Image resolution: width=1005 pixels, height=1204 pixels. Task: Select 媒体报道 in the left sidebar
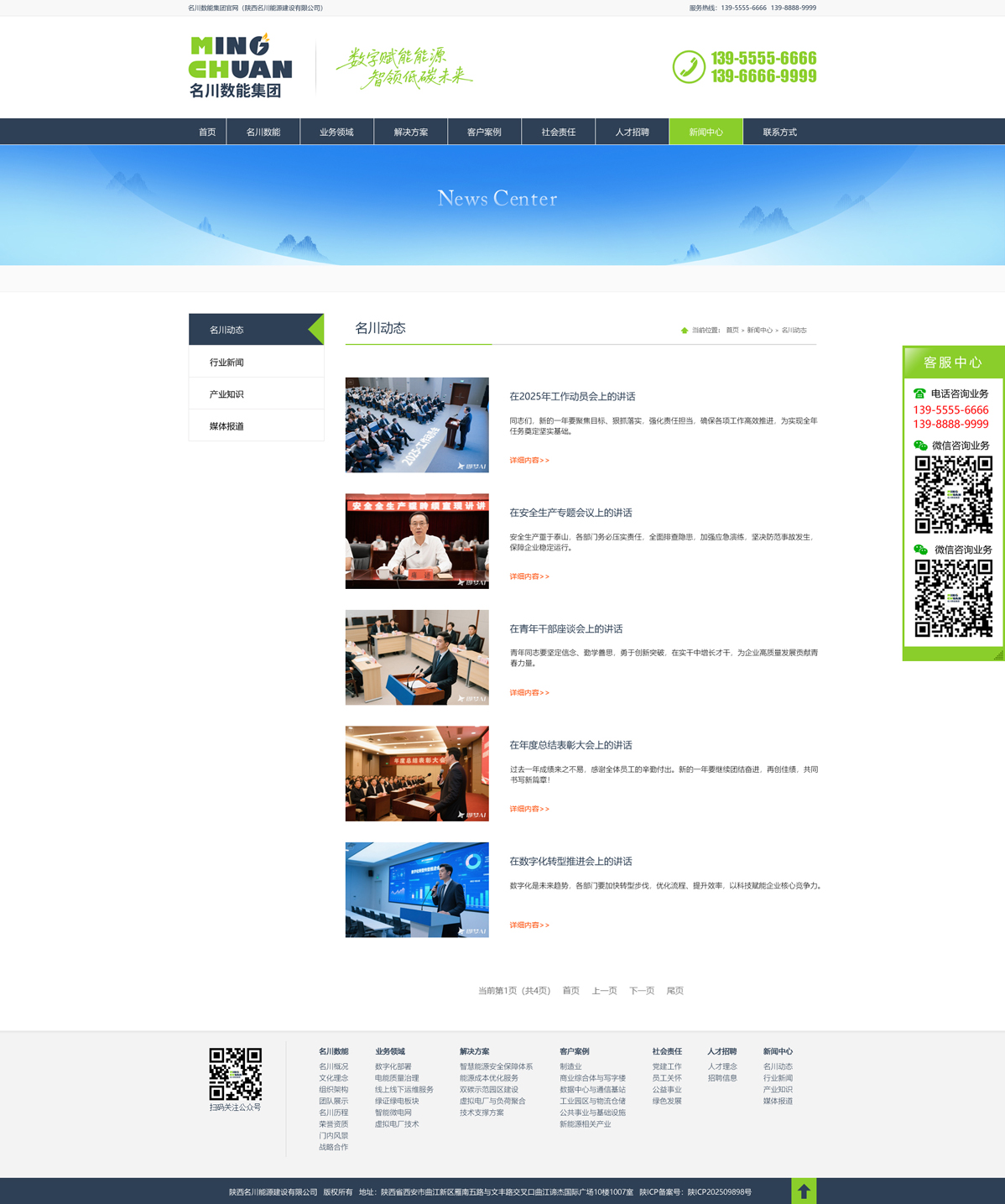click(x=227, y=426)
